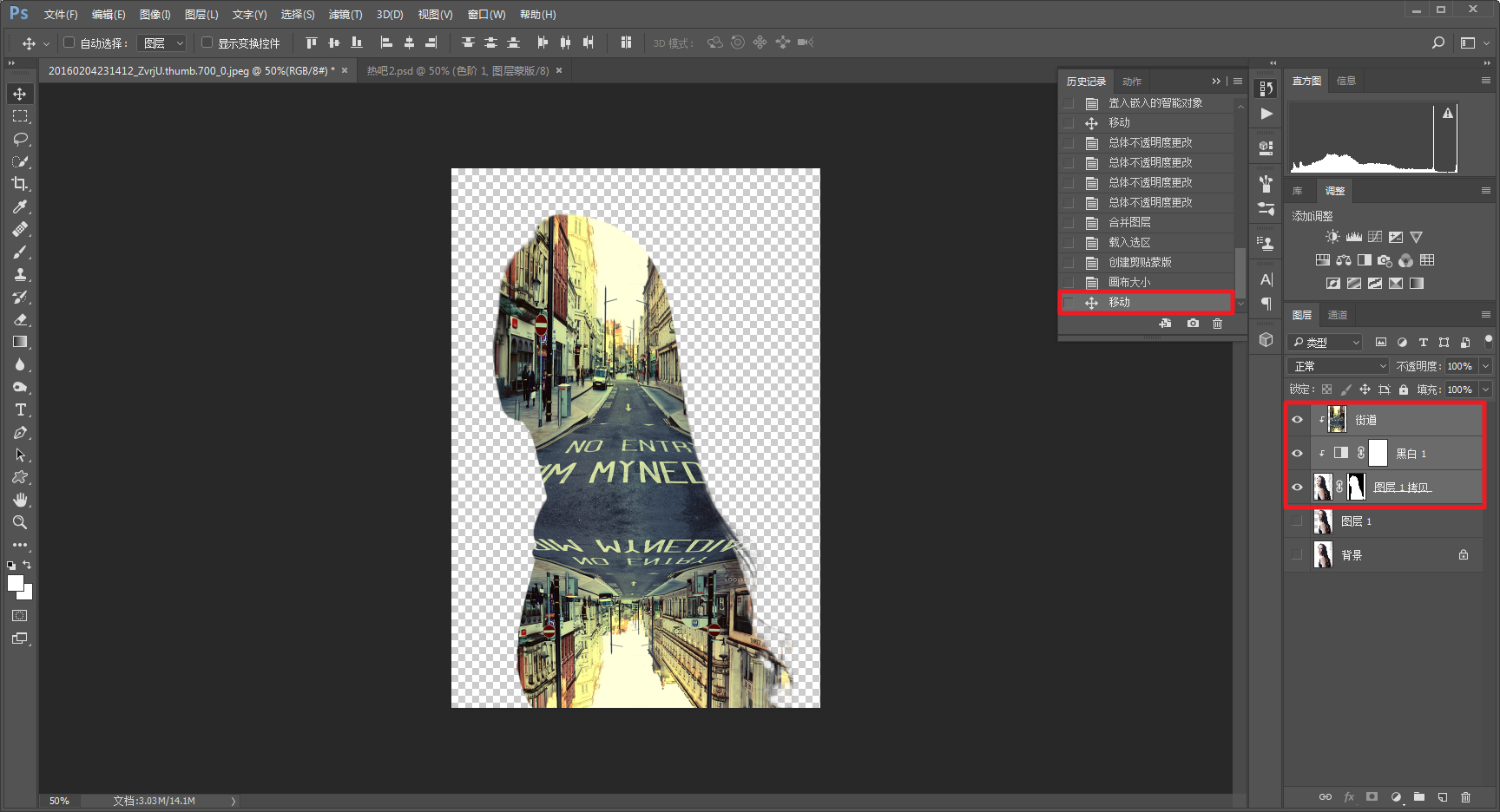Open the 填充 slider arrow
This screenshot has width=1500, height=812.
tap(1485, 390)
